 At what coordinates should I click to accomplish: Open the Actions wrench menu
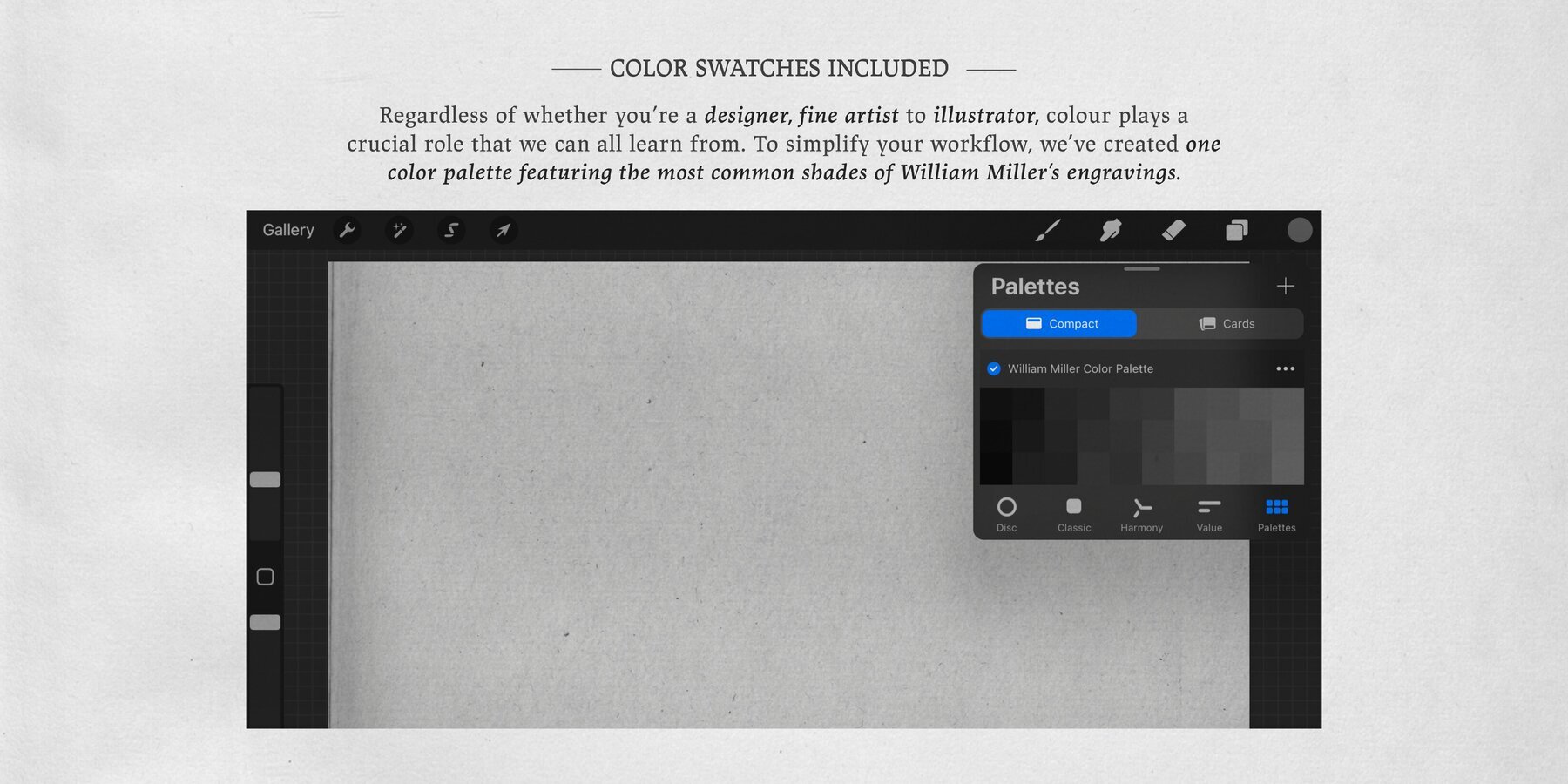tap(347, 230)
